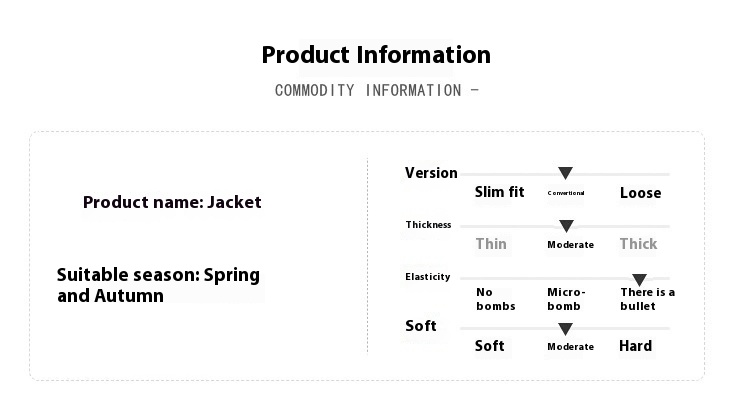Image resolution: width=750 pixels, height=406 pixels.
Task: Select the Thick thickness label
Action: click(638, 244)
